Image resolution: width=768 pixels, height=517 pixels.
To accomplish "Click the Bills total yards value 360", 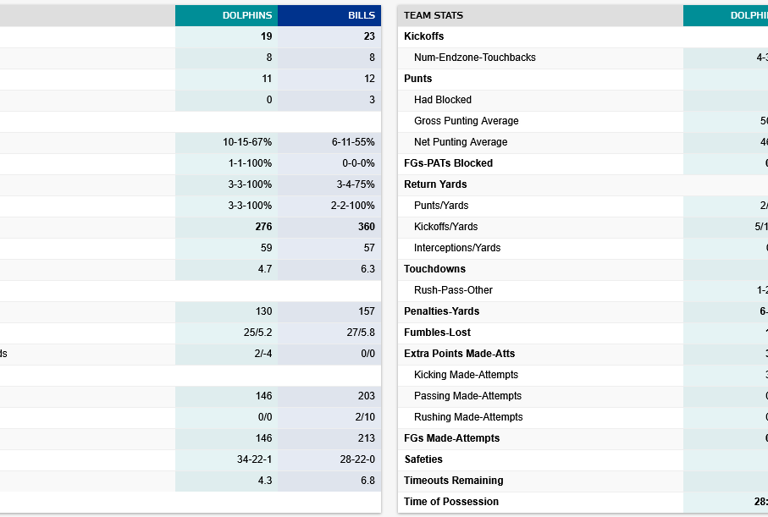I will (366, 227).
